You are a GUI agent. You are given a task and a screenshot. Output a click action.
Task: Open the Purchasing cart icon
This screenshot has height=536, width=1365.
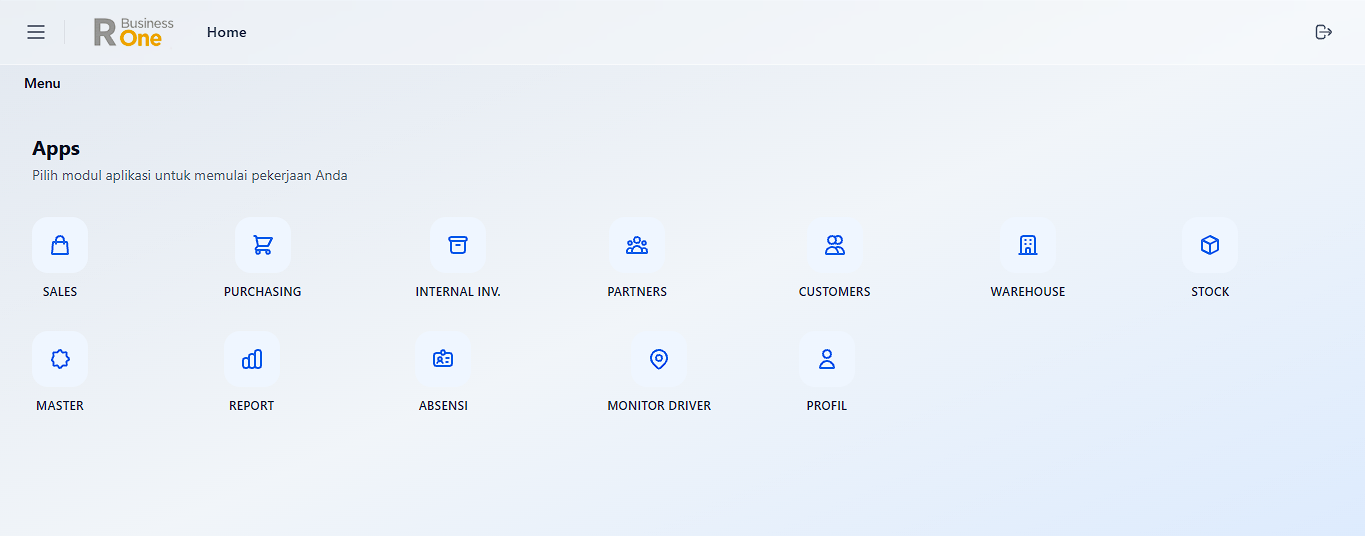263,245
